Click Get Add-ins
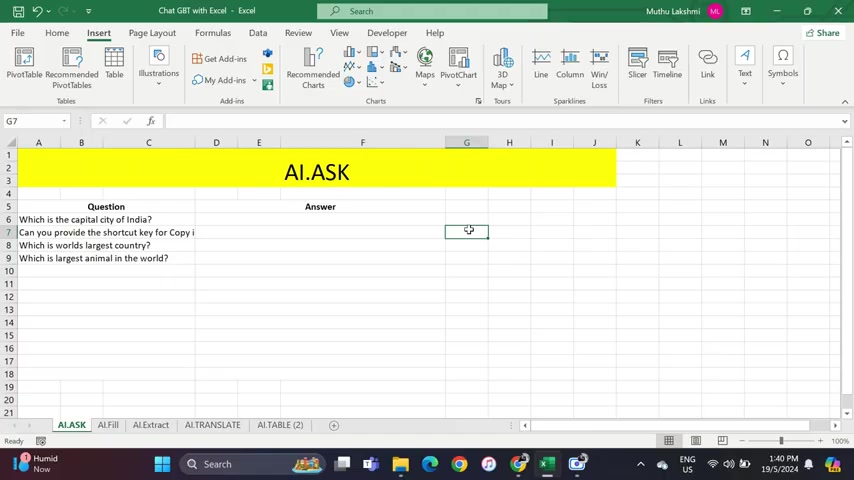This screenshot has height=480, width=854. tap(219, 59)
